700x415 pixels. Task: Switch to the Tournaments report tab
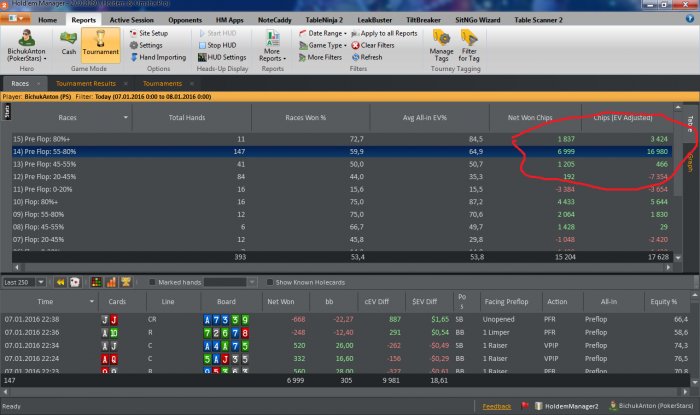coord(162,83)
